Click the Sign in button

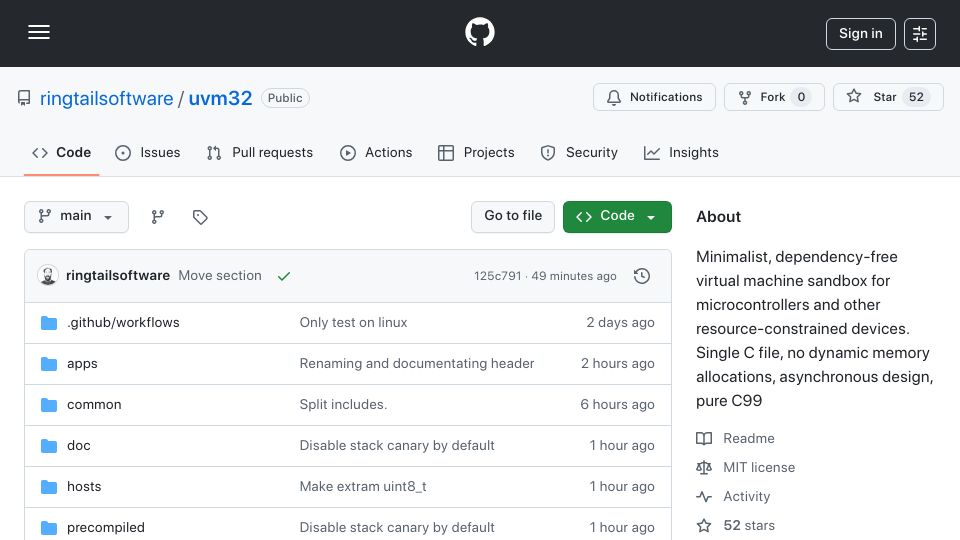pyautogui.click(x=860, y=34)
